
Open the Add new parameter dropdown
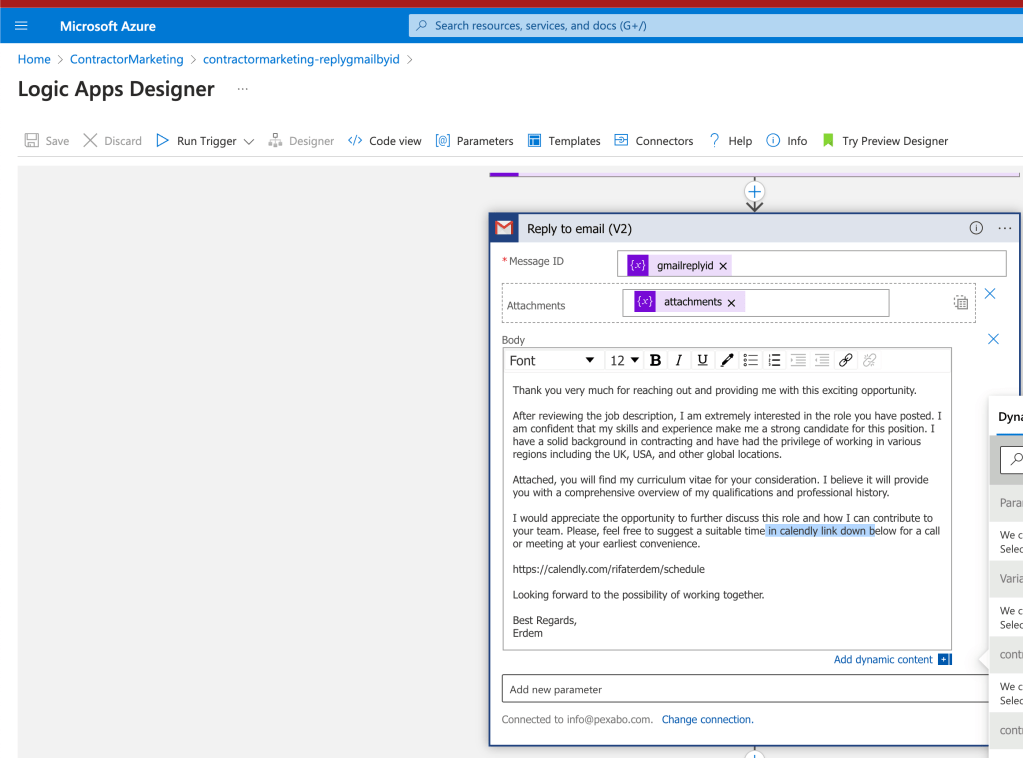(x=745, y=689)
